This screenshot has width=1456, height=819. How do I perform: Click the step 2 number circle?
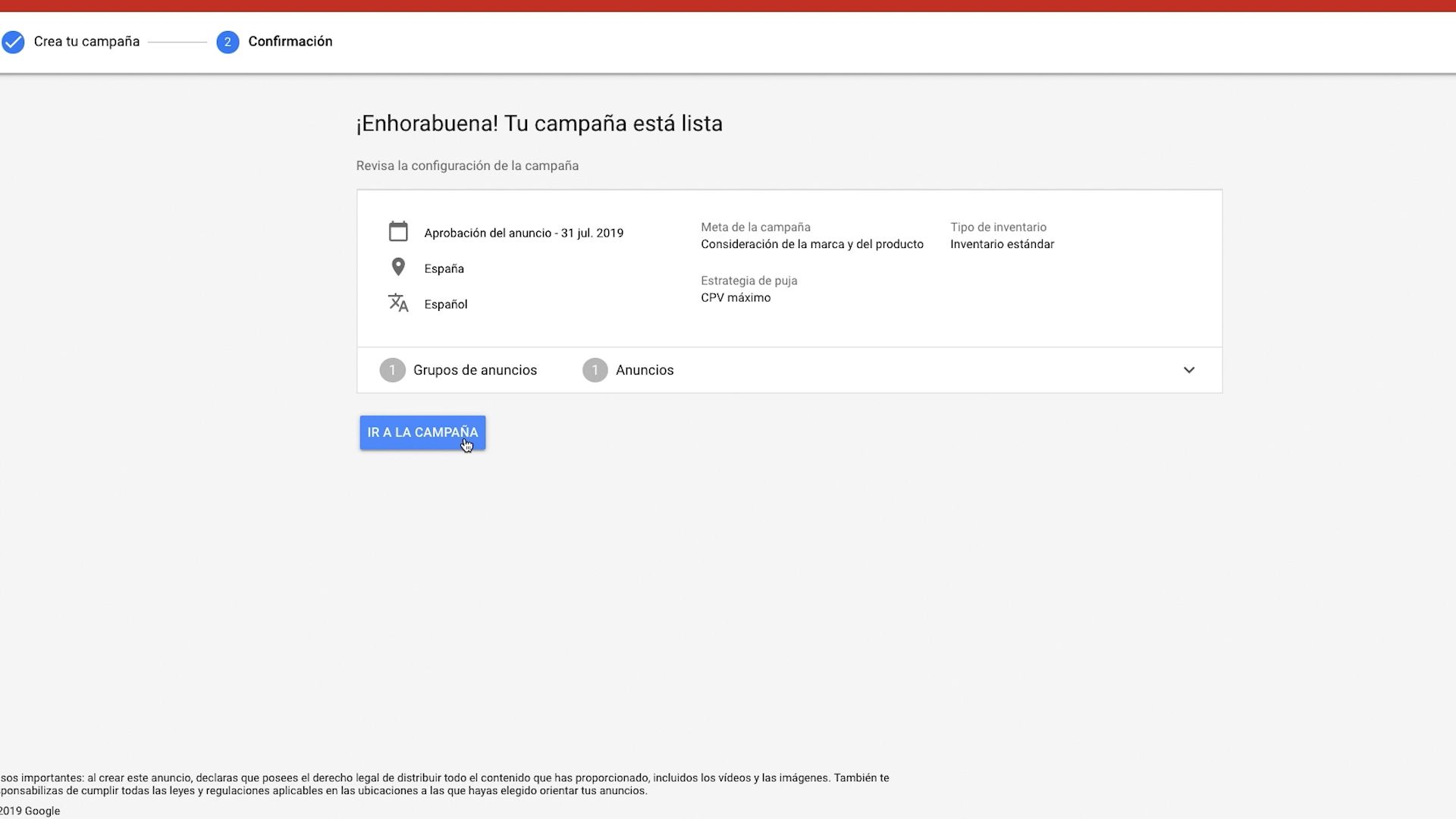click(x=227, y=42)
